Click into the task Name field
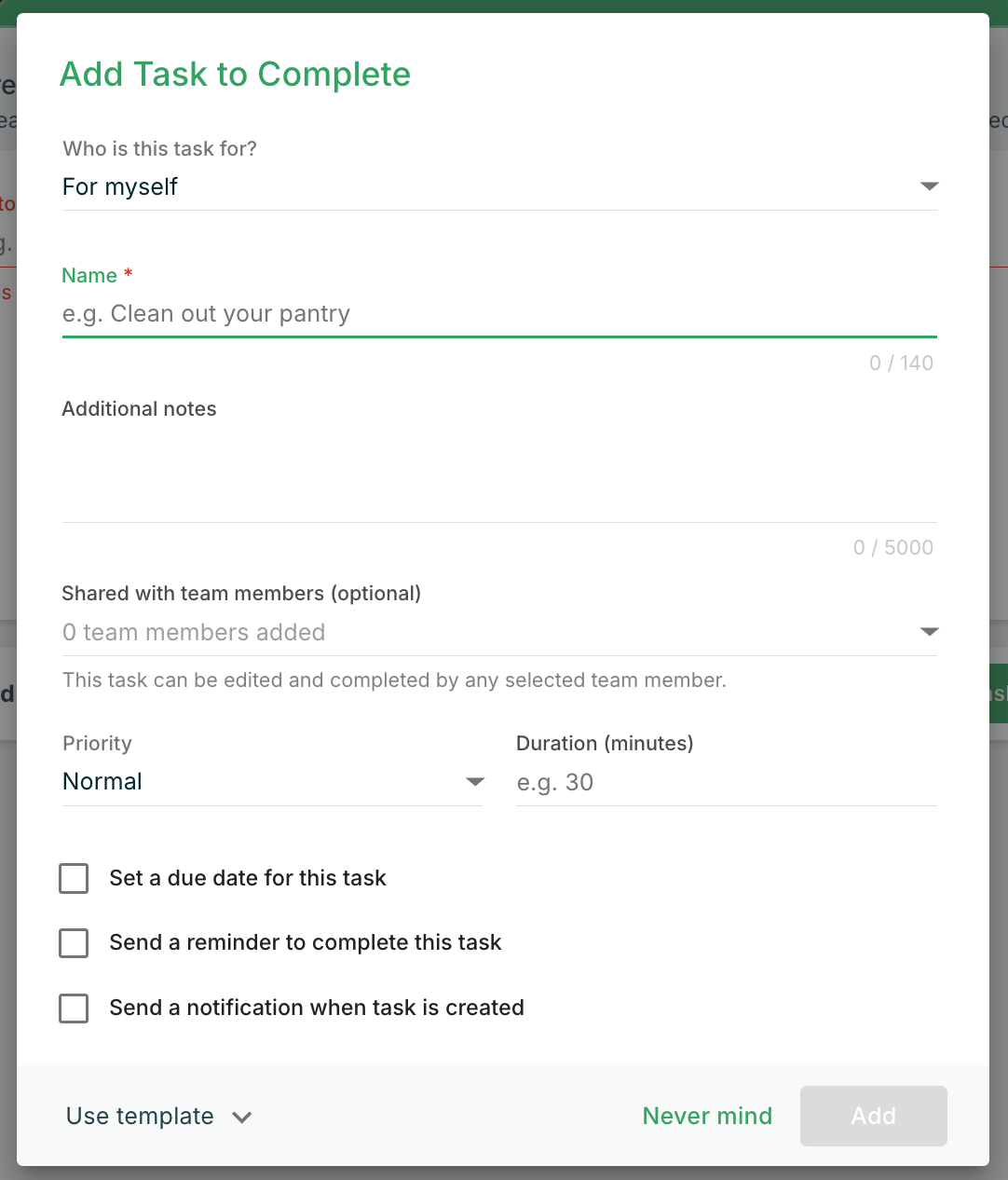Screen dimensions: 1008x1180 pyautogui.click(x=499, y=314)
